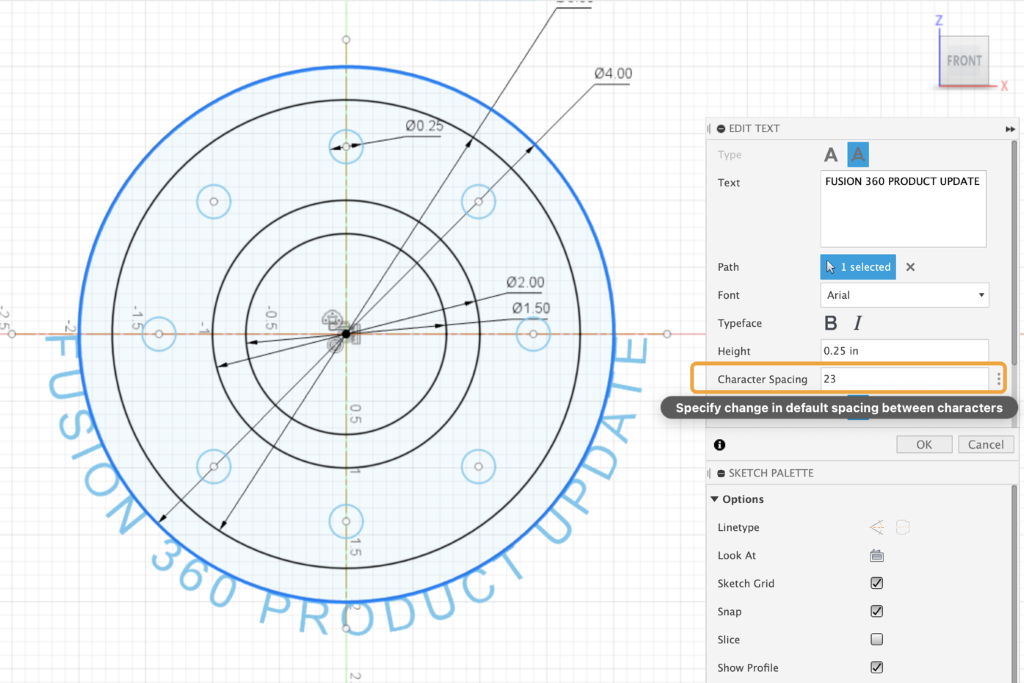Open the Arial font dropdown
The width and height of the screenshot is (1024, 683).
click(x=904, y=295)
